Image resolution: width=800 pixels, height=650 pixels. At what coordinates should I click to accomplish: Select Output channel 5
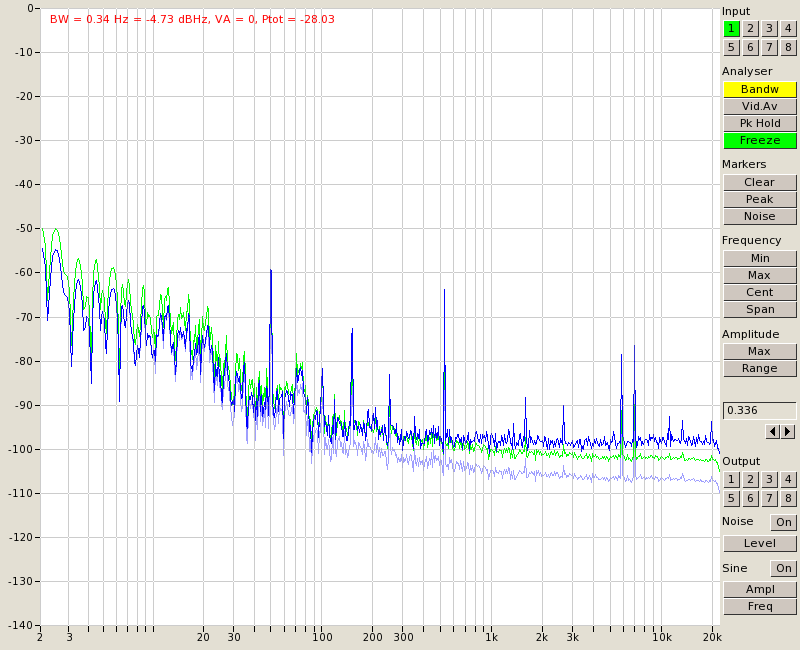point(731,498)
